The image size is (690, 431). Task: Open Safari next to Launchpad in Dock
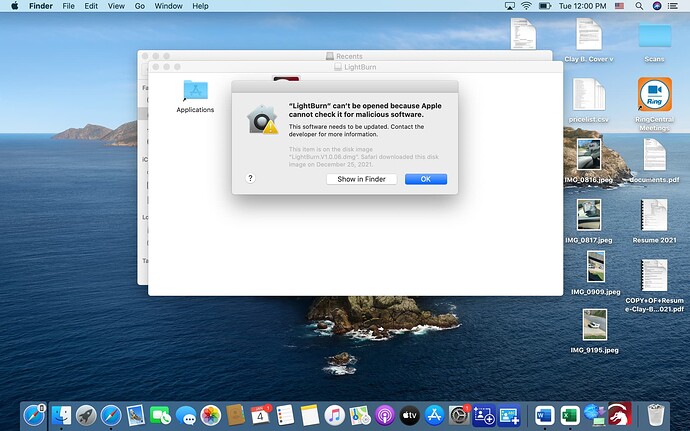tap(111, 415)
